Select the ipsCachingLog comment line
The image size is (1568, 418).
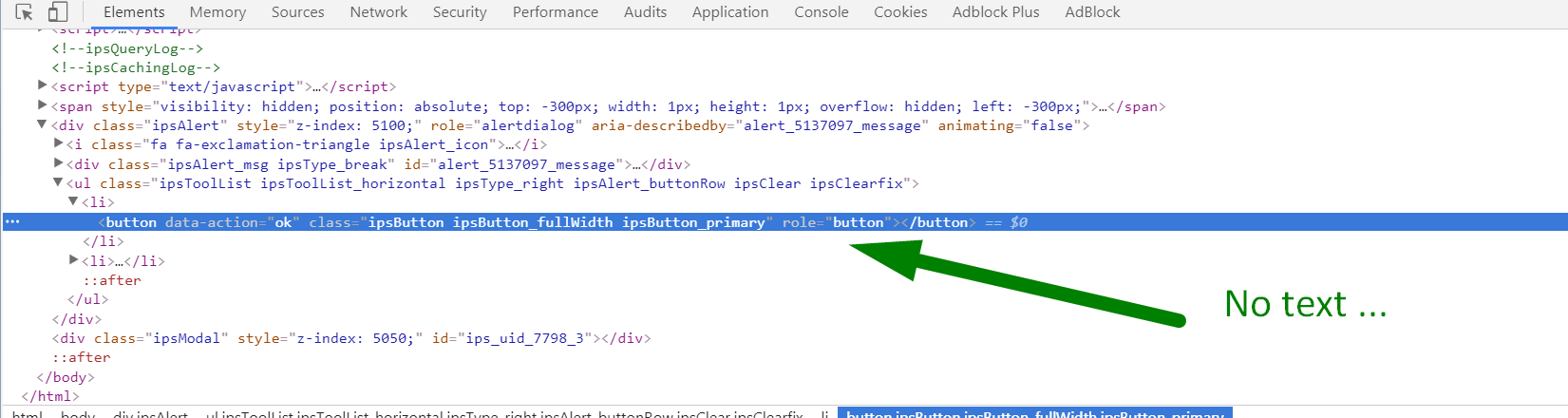(136, 67)
